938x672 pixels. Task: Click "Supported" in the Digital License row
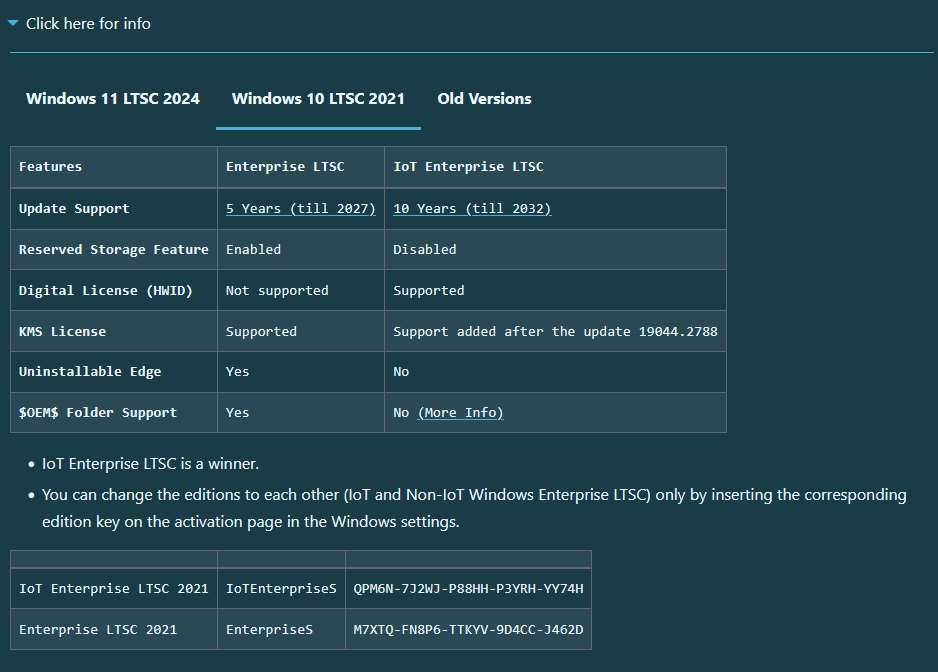pos(555,291)
